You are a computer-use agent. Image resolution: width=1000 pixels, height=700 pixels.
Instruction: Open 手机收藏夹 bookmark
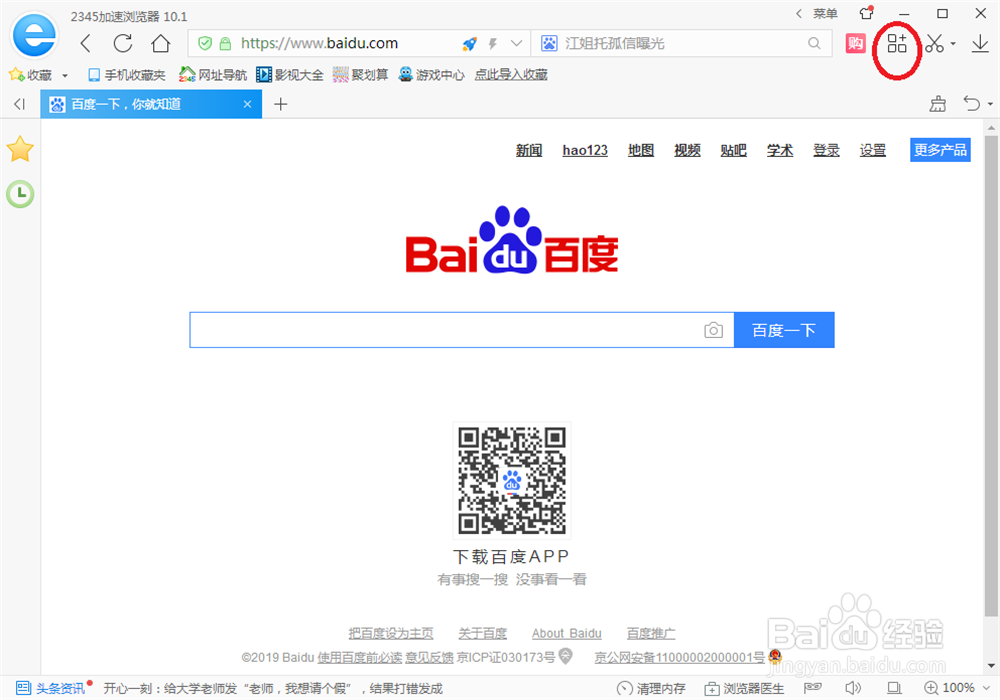(x=126, y=75)
